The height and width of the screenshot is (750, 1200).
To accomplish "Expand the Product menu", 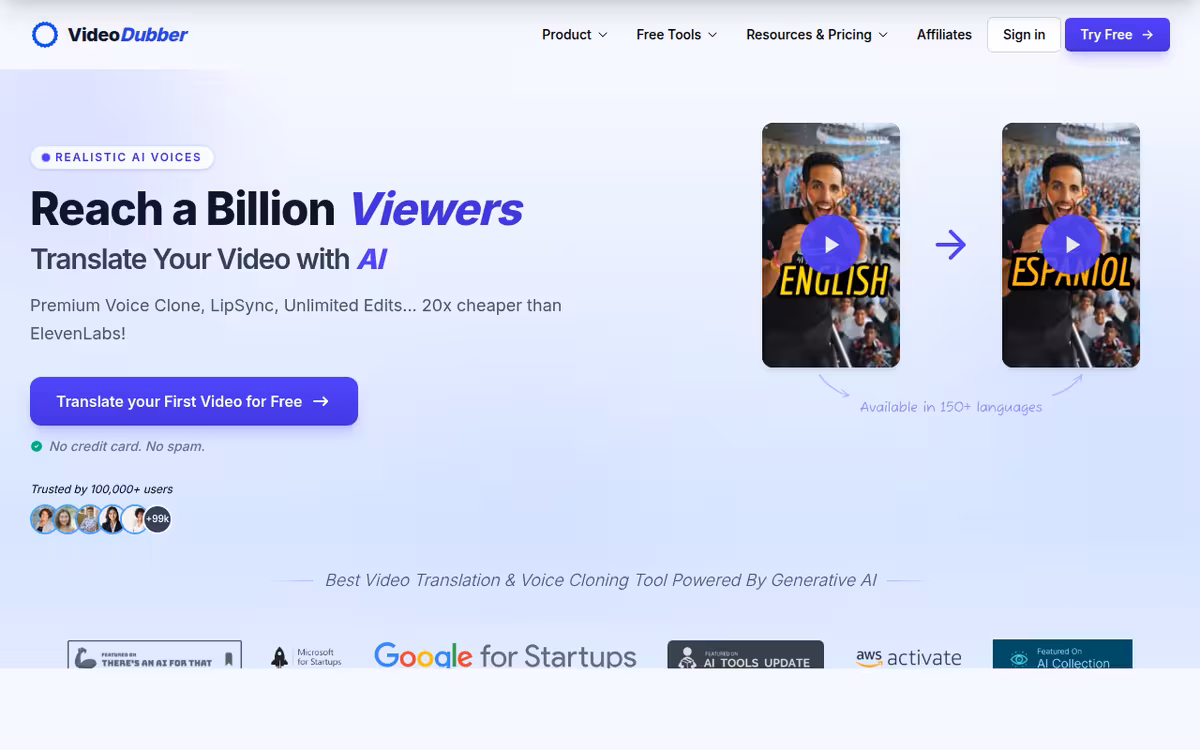I will point(575,34).
